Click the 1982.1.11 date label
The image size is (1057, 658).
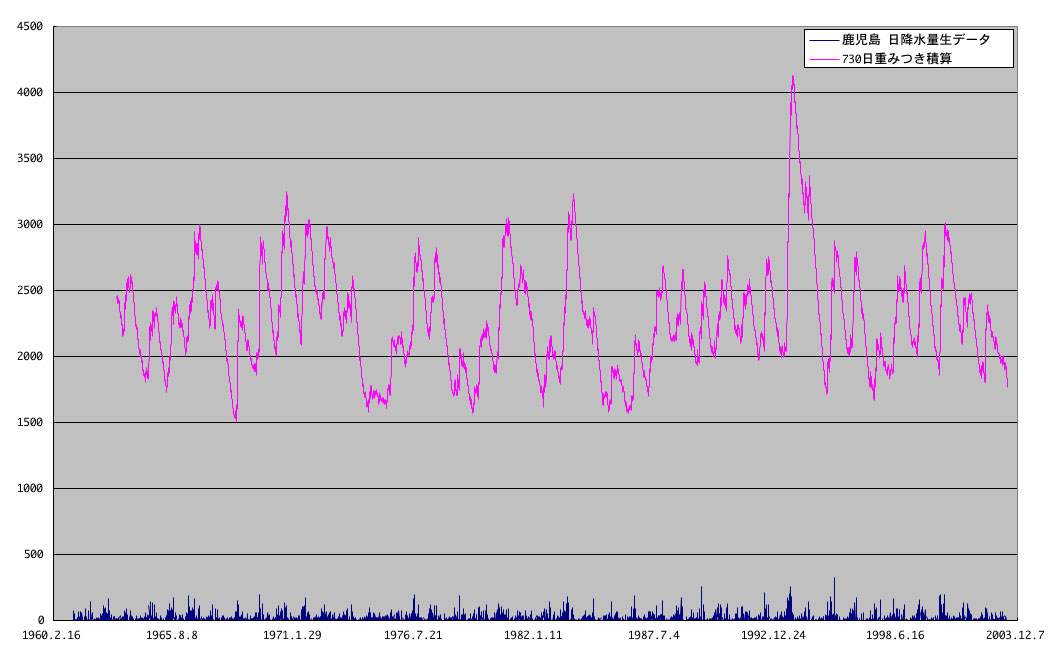coord(533,635)
